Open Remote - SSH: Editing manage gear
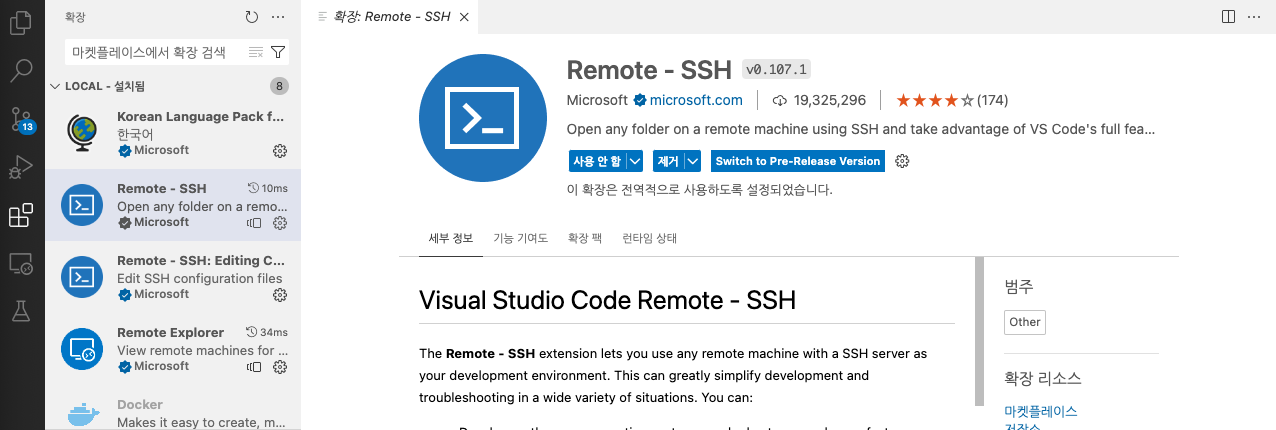 [280, 295]
